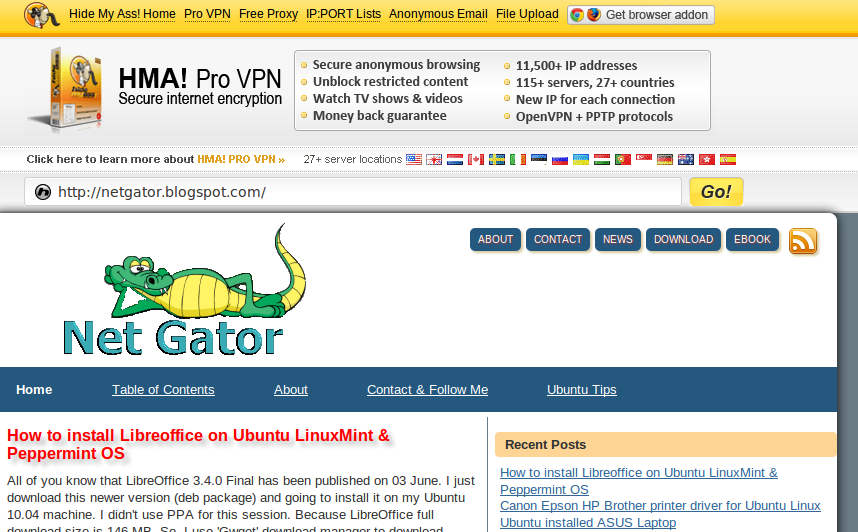Click the HMA Pro VPN box image

[x=66, y=89]
